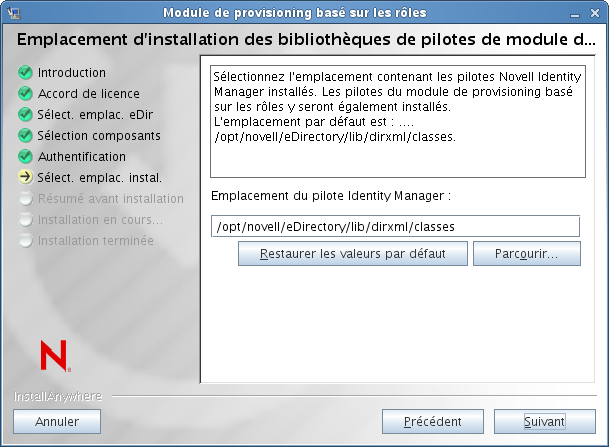Click the checkmark next to Sélection composants
Image resolution: width=609 pixels, height=447 pixels.
[x=25, y=136]
